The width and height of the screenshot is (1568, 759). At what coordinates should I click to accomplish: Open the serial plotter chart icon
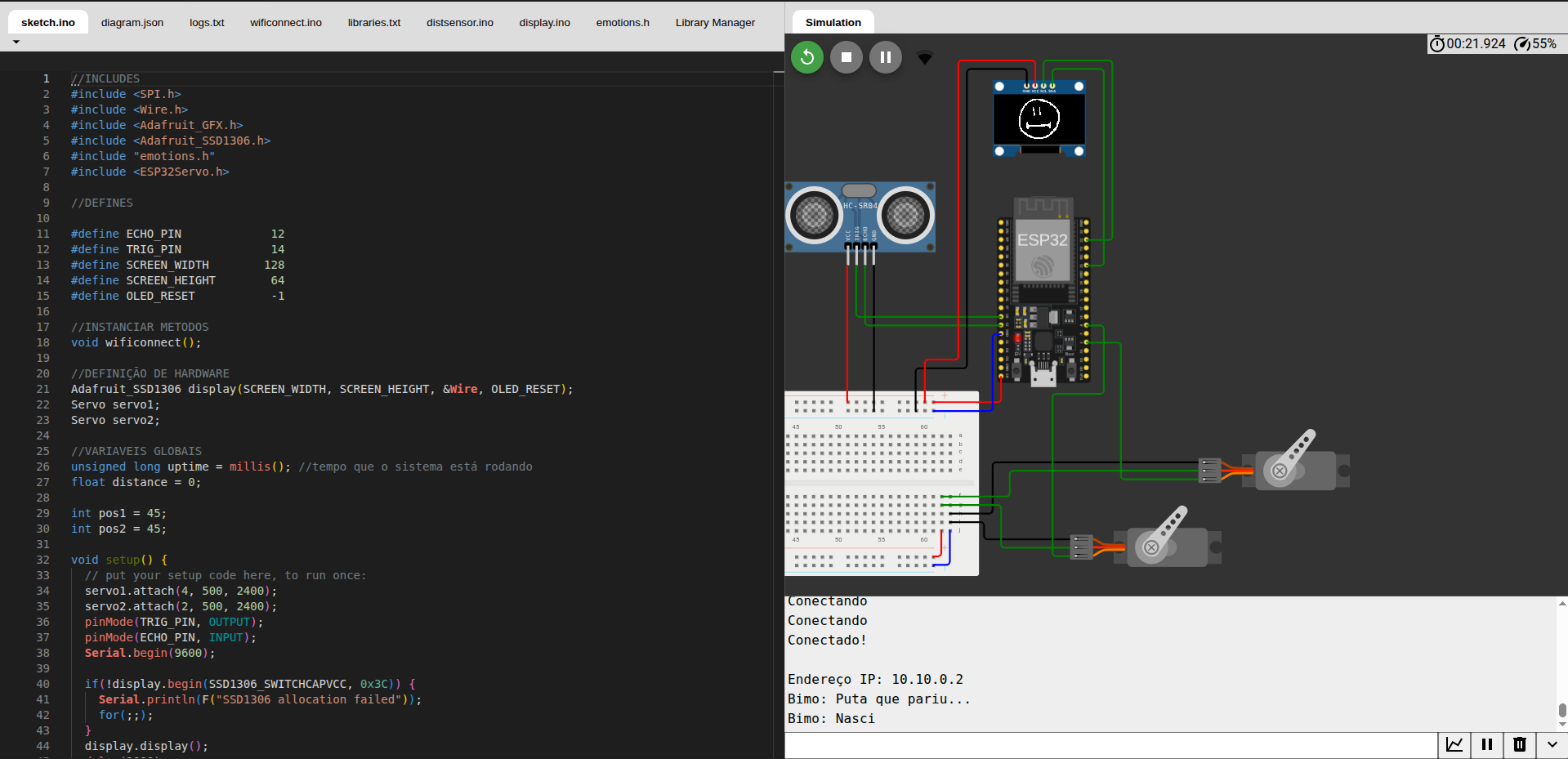1454,744
